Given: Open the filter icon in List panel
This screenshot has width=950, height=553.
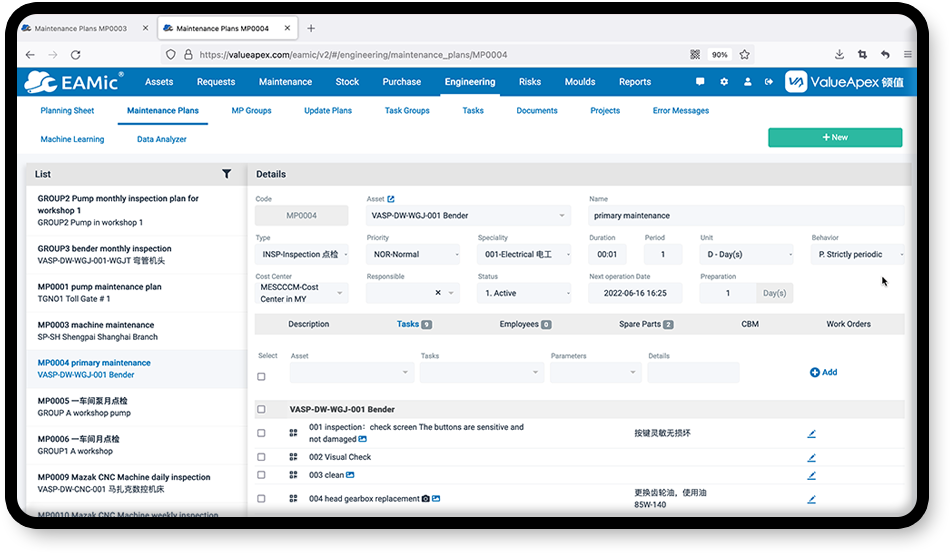Looking at the screenshot, I should (x=227, y=174).
